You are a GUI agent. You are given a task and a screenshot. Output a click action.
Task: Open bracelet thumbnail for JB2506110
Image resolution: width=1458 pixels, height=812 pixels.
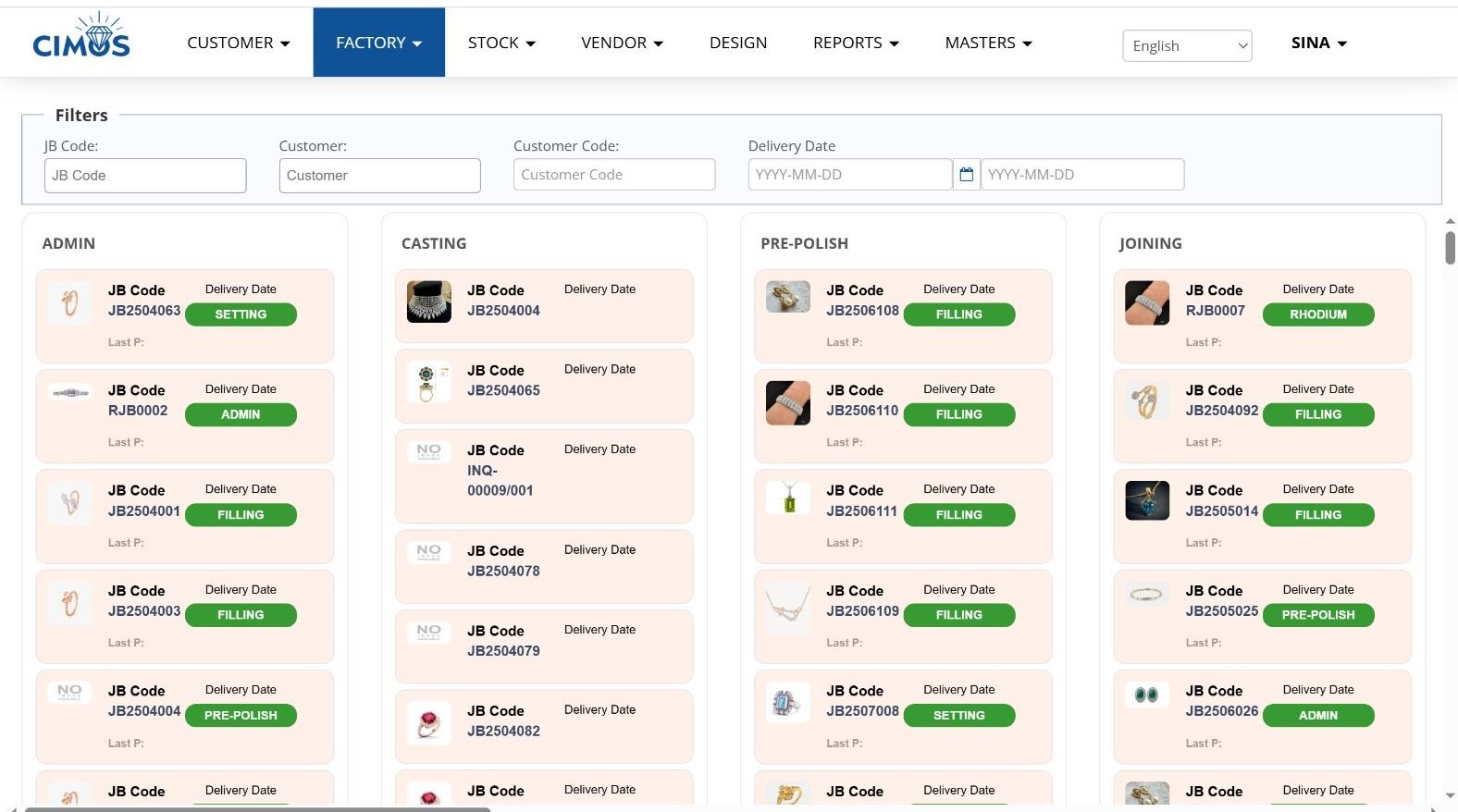[788, 403]
